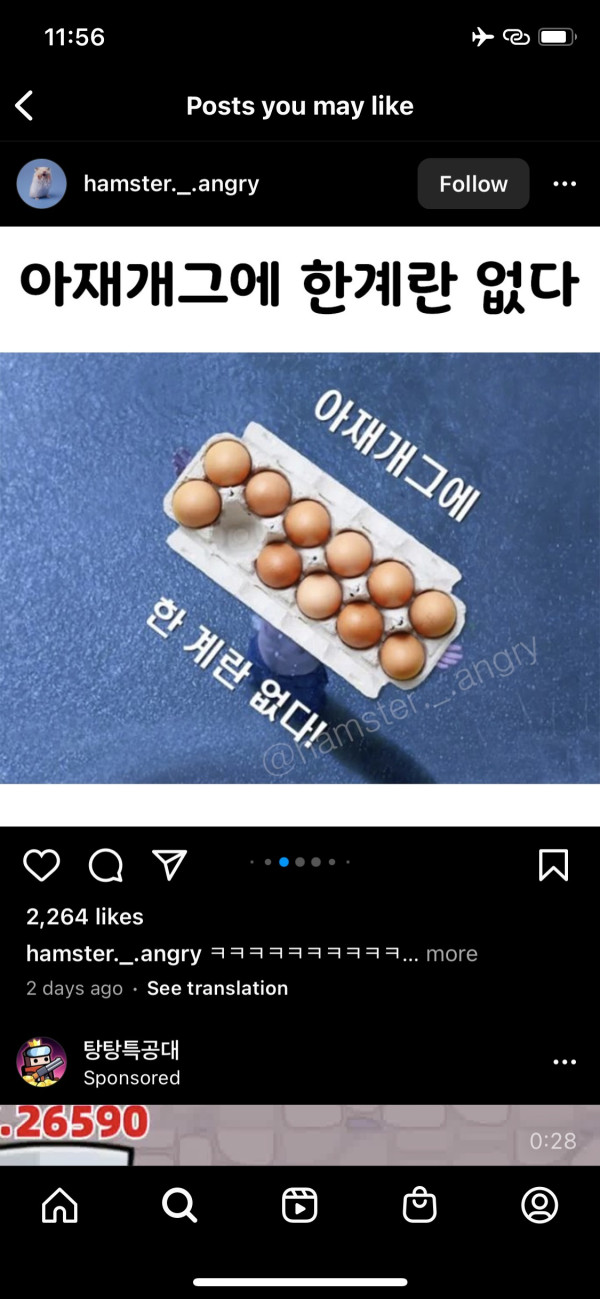Open comments with speech bubble icon
600x1299 pixels.
tap(105, 865)
